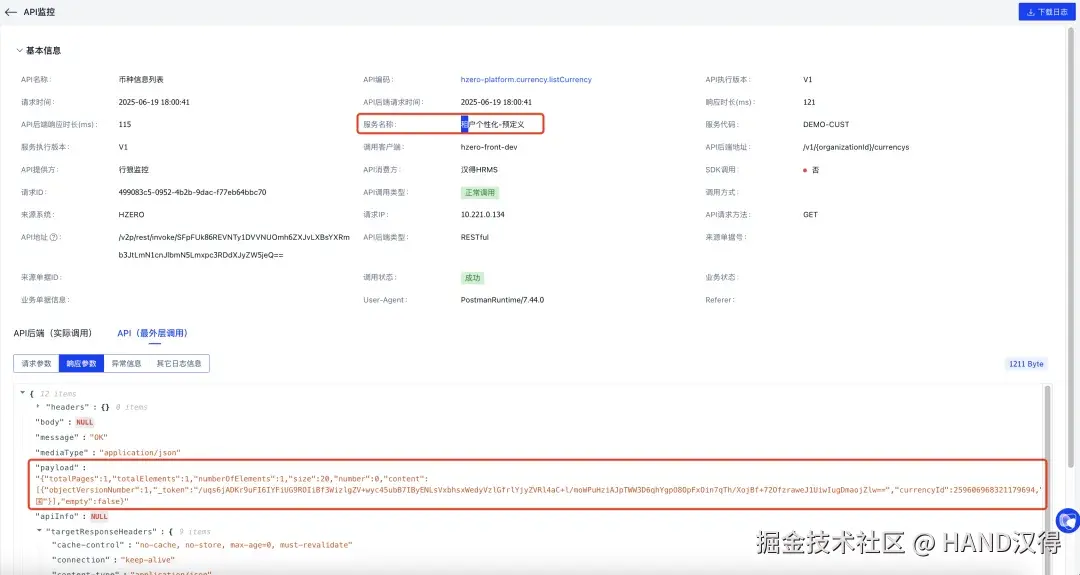Open the 异常信息 section
The height and width of the screenshot is (575, 1080).
(x=126, y=364)
